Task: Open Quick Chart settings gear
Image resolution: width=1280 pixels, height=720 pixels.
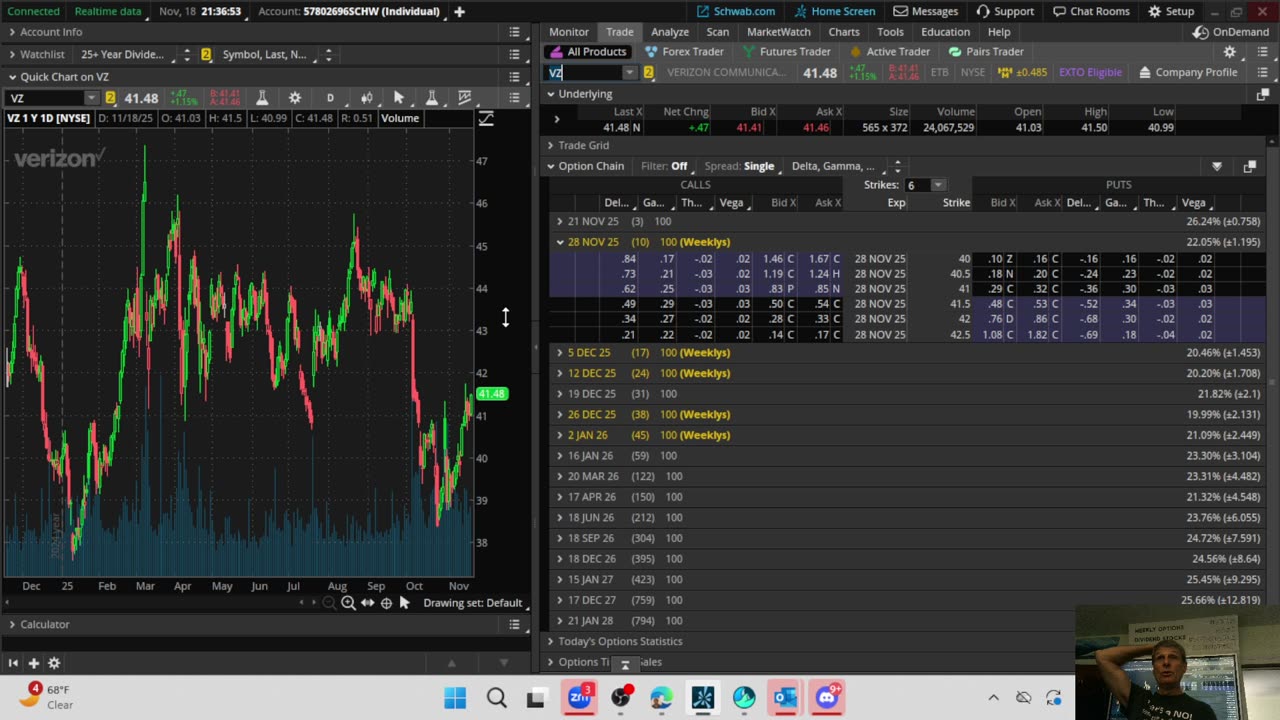Action: tap(295, 98)
